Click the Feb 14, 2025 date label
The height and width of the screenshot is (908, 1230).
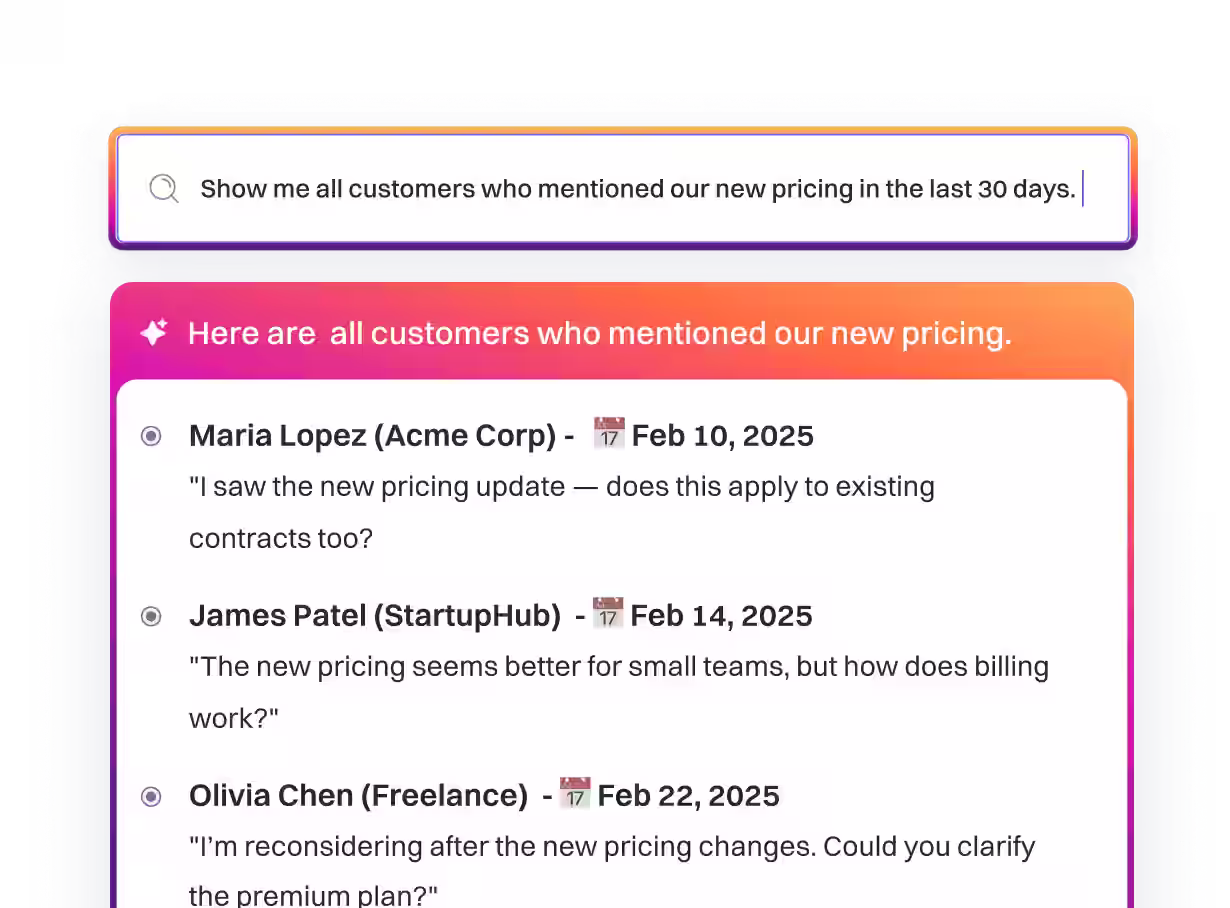[x=722, y=616]
